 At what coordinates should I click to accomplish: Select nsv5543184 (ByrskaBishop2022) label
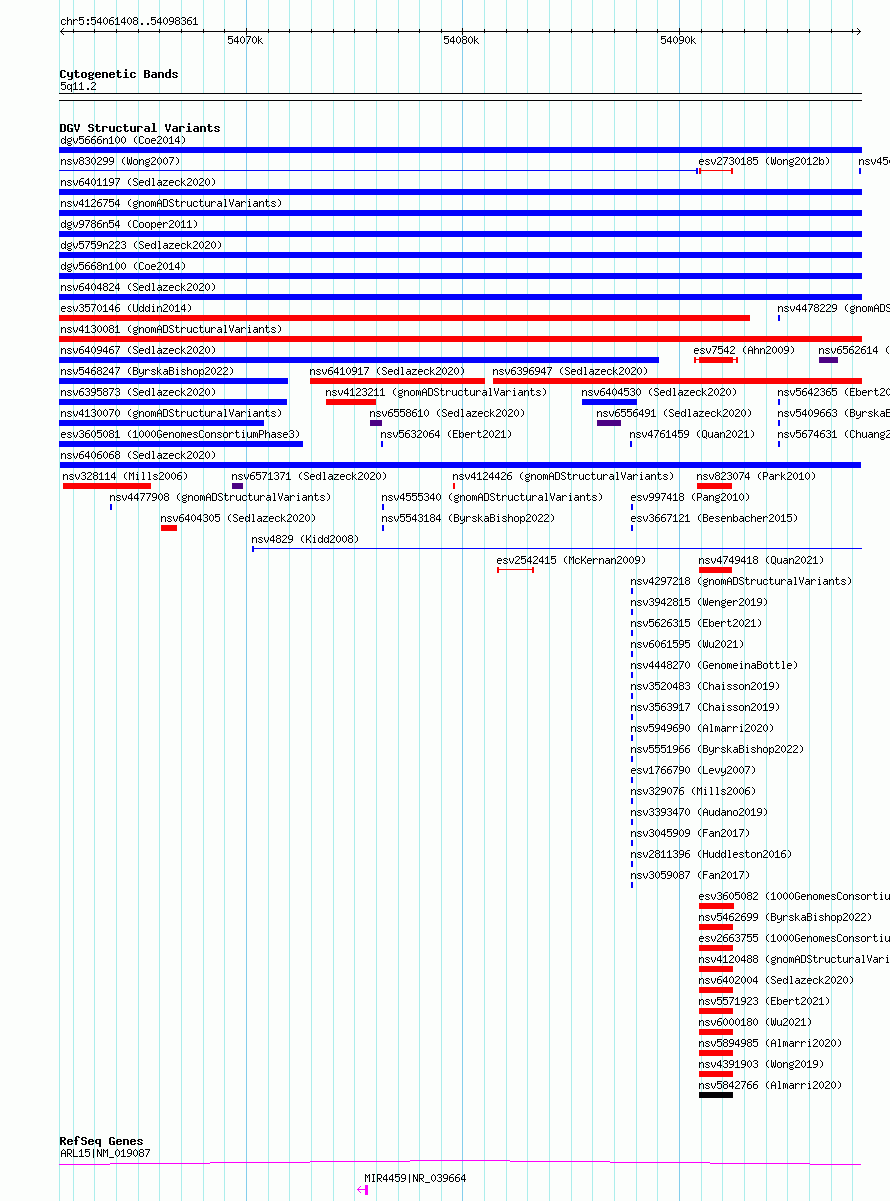tap(468, 518)
